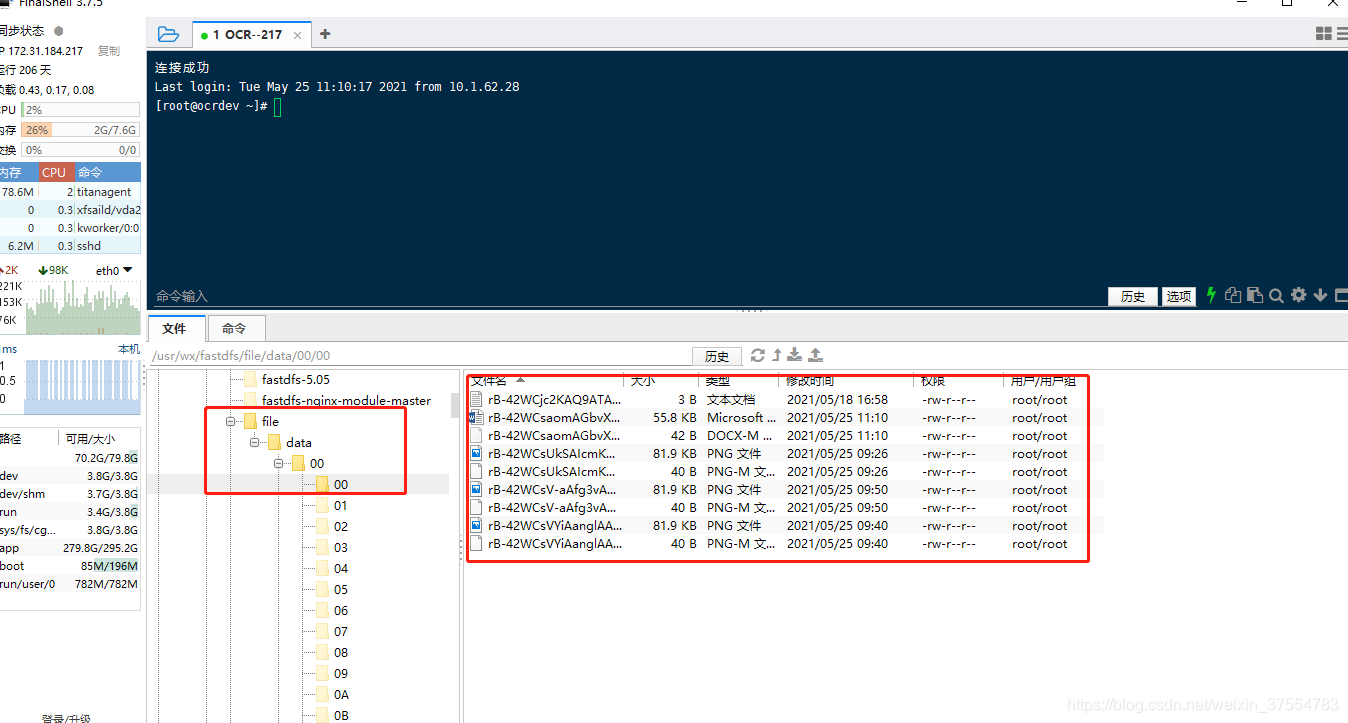
Task: Select the 1 OCR--217 session tab
Action: click(250, 34)
